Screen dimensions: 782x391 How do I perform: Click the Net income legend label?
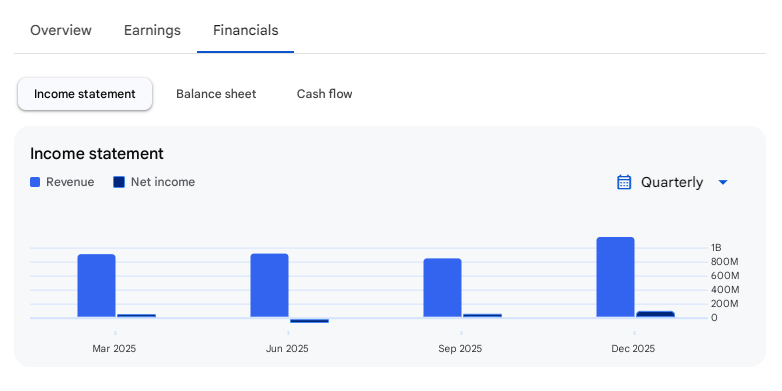(163, 182)
